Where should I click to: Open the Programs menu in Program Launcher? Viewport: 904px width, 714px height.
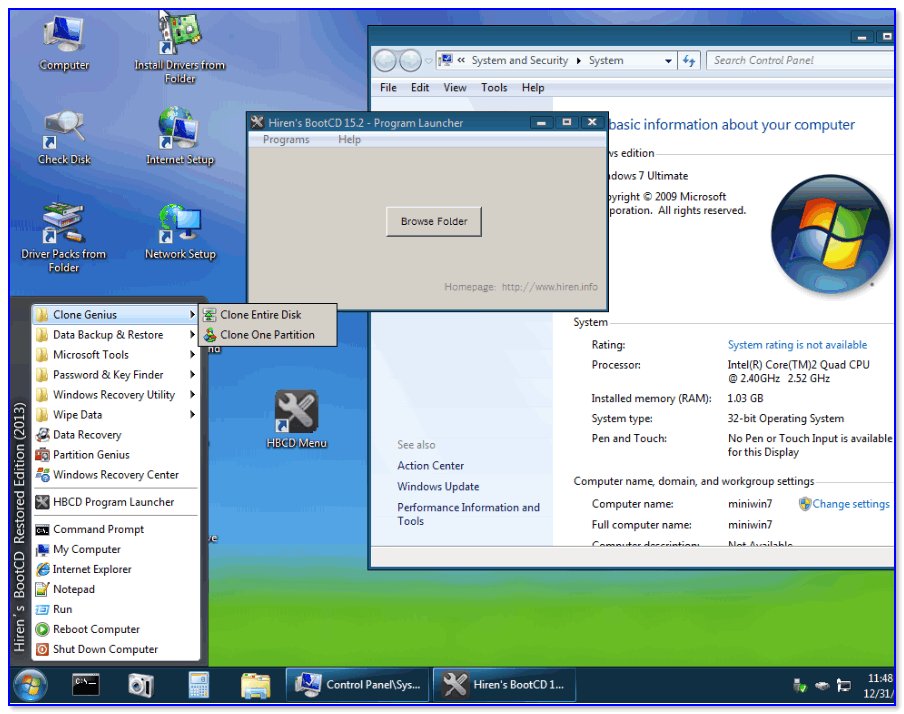tap(286, 140)
